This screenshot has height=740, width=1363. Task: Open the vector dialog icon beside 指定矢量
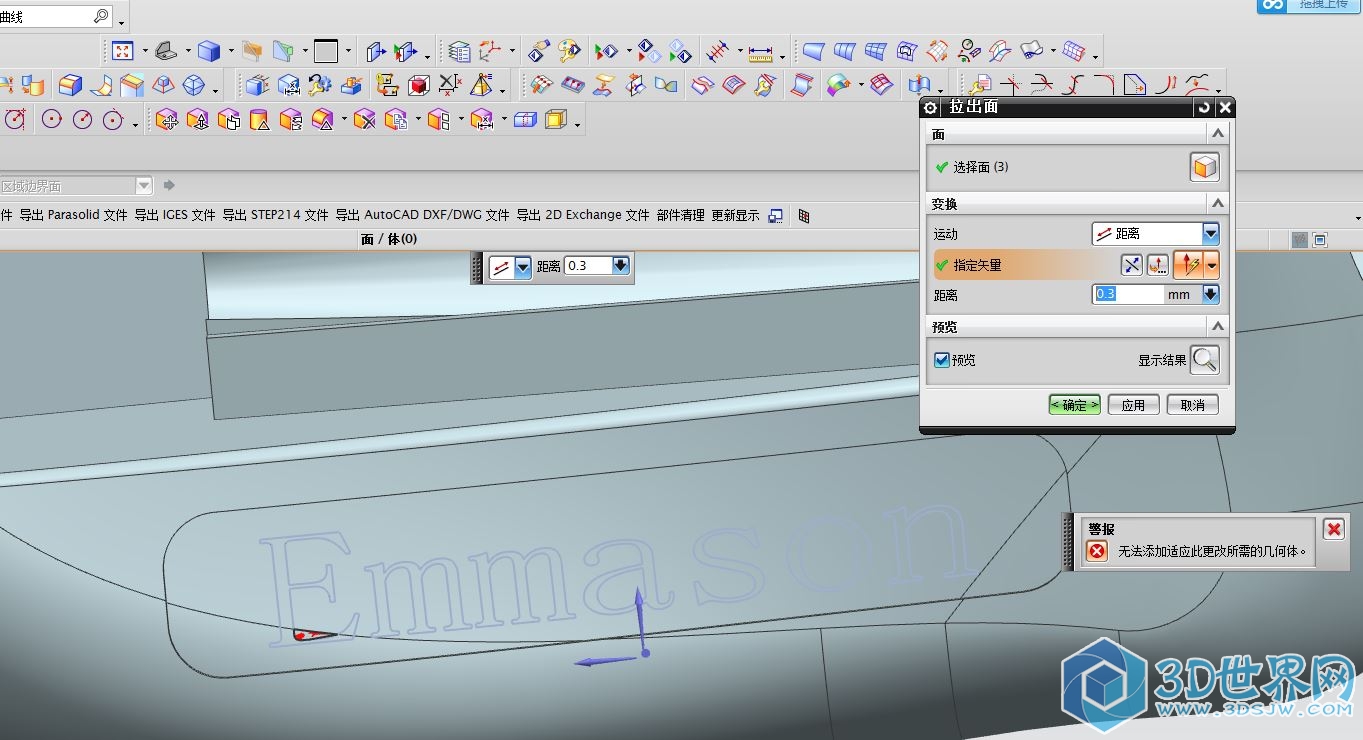pos(1158,265)
